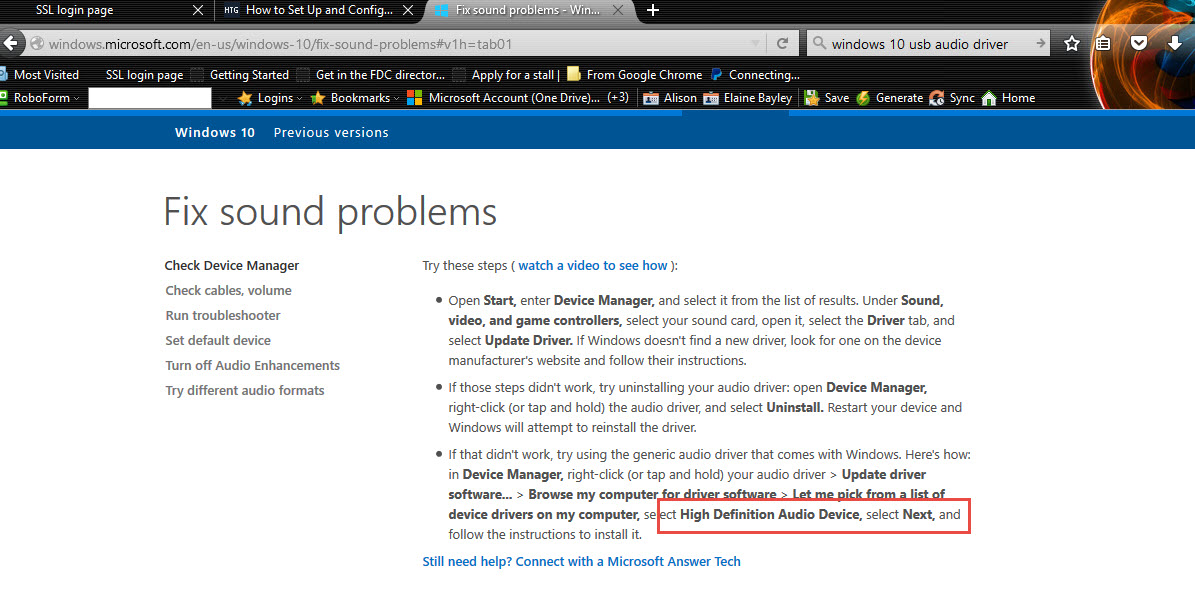Open the bookmarks list icon
The height and width of the screenshot is (611, 1195).
(x=1104, y=44)
